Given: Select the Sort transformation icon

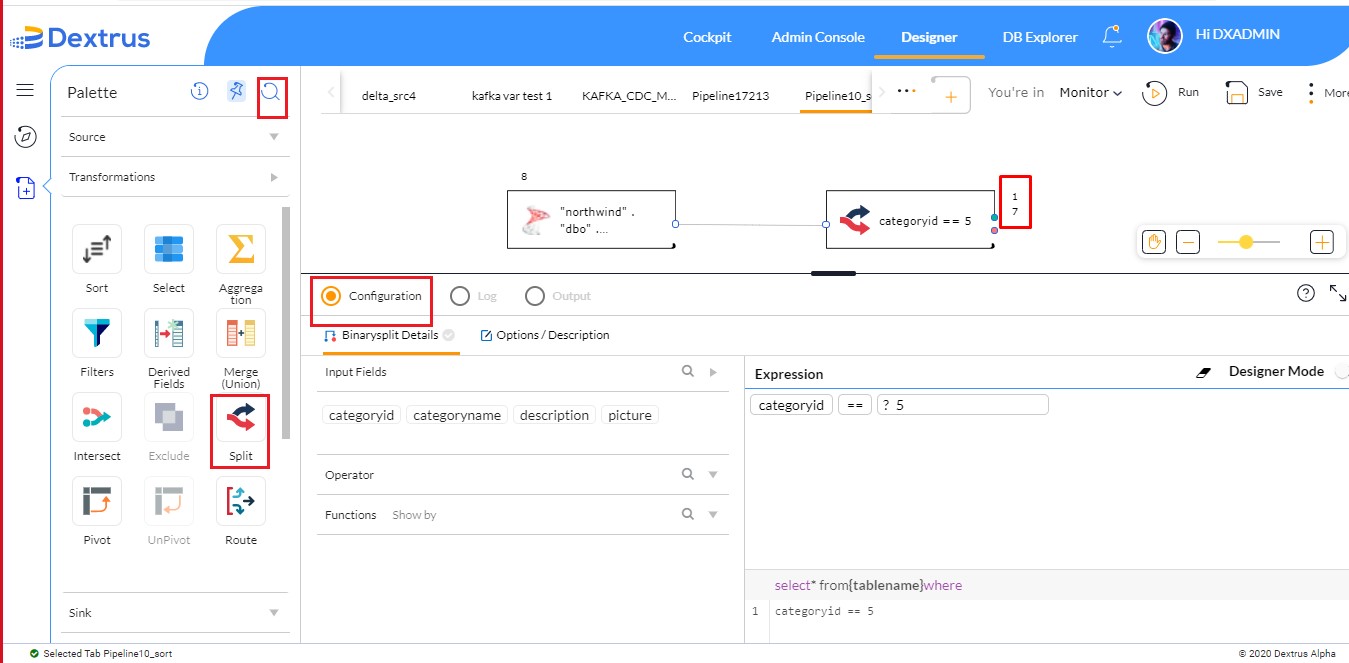Looking at the screenshot, I should click(x=97, y=249).
